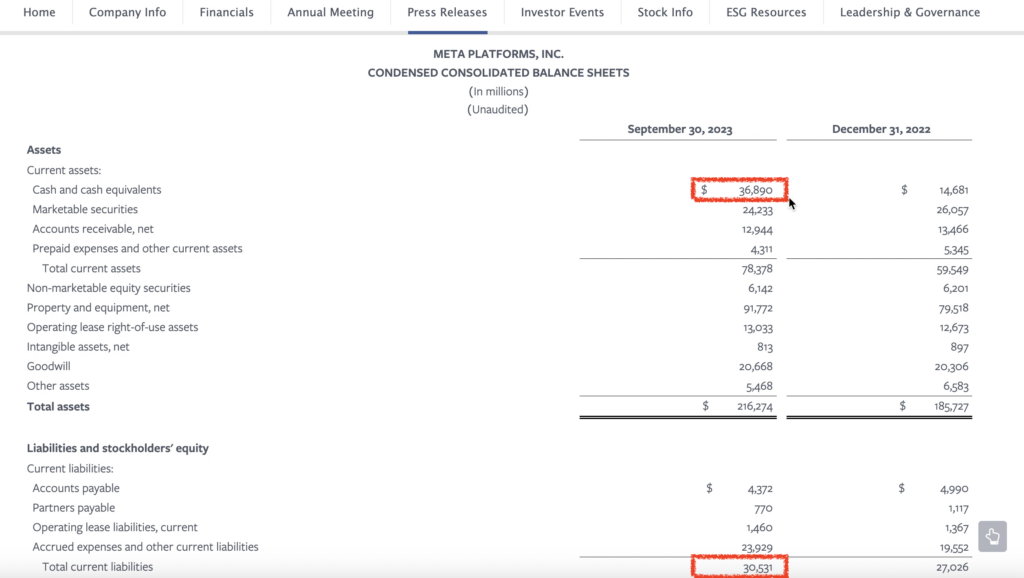The height and width of the screenshot is (578, 1024).
Task: Click total assets value "185,727"
Action: click(x=952, y=407)
